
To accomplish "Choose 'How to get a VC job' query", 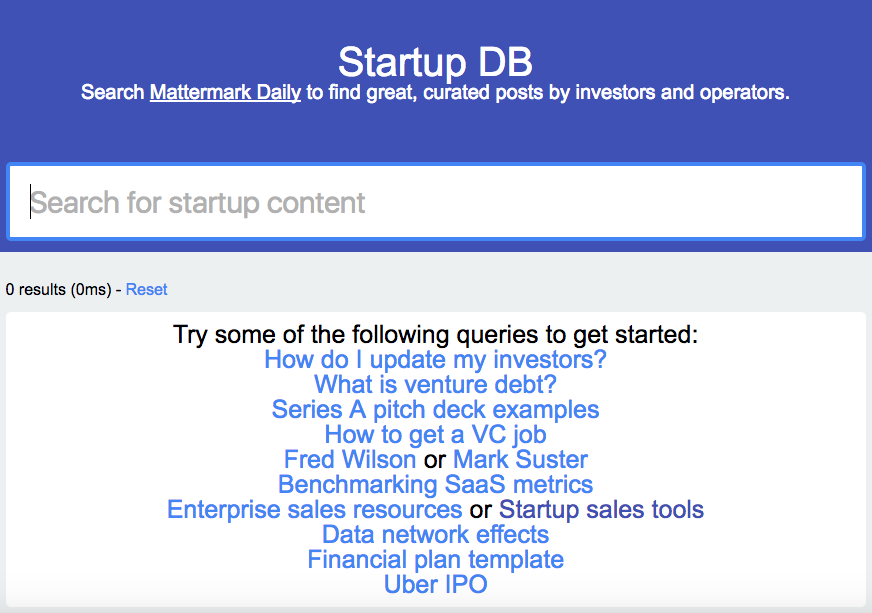I will click(x=435, y=435).
